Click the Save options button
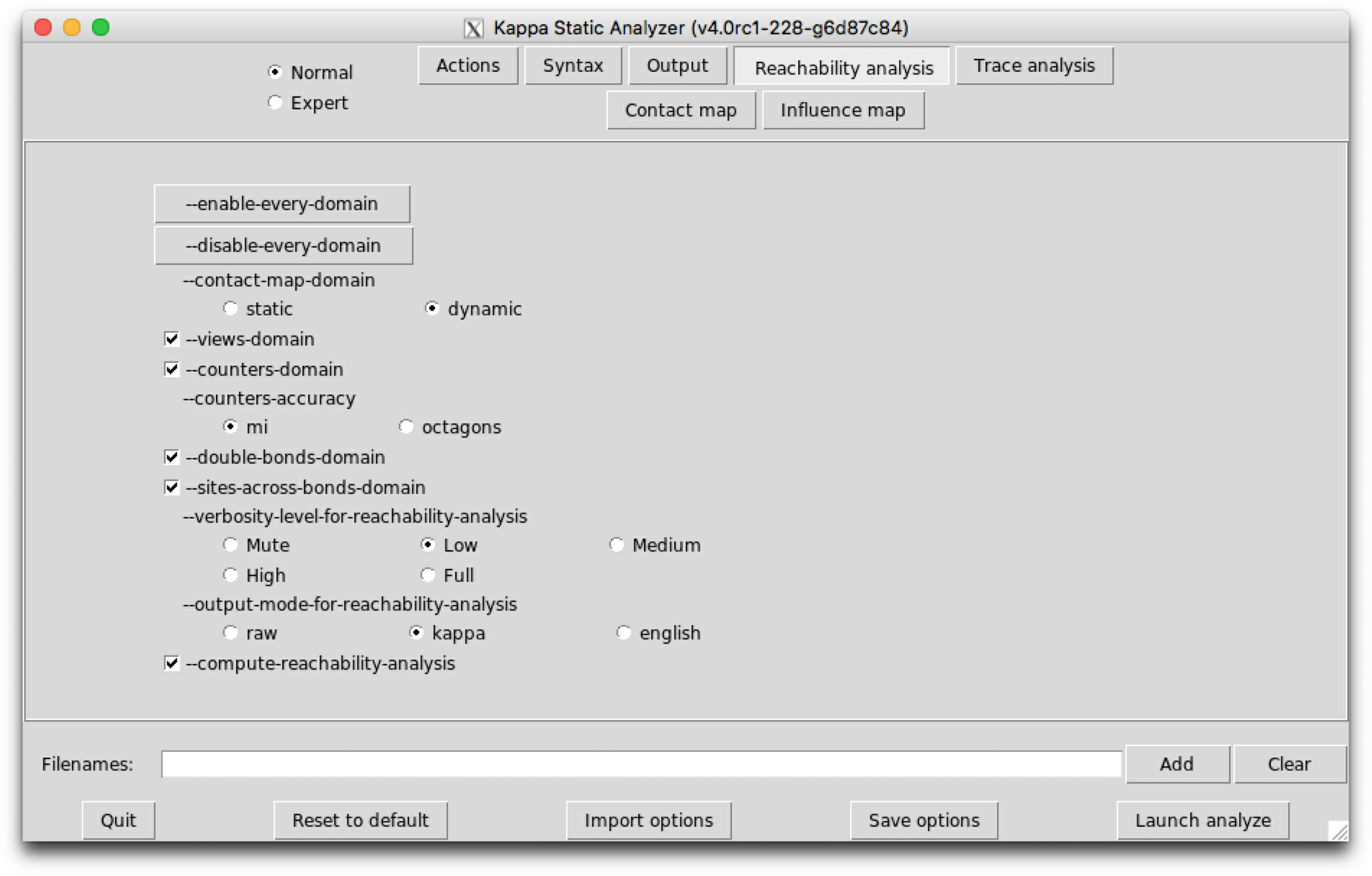This screenshot has width=1372, height=876. tap(924, 821)
